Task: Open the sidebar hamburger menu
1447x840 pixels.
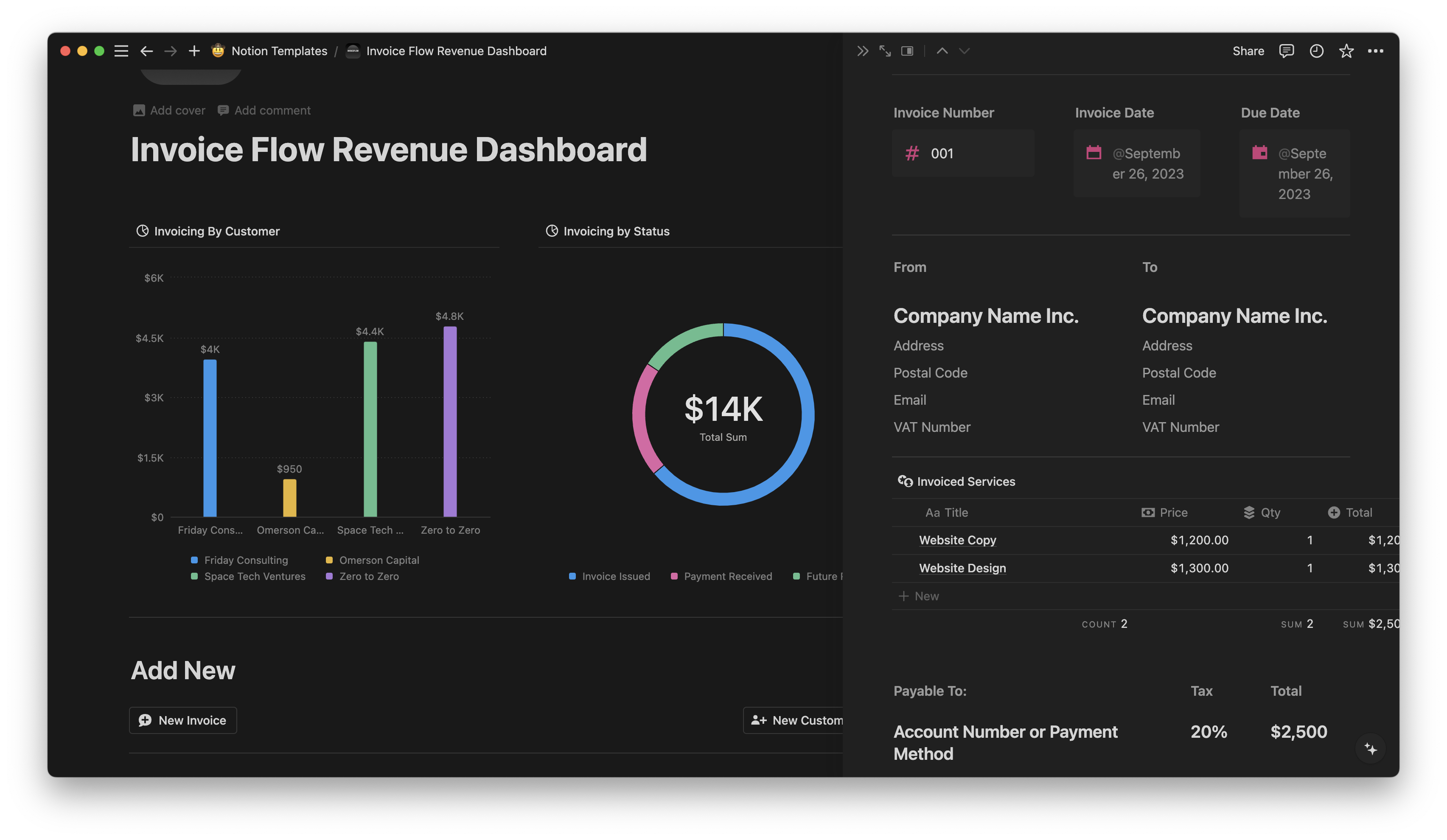Action: [121, 51]
